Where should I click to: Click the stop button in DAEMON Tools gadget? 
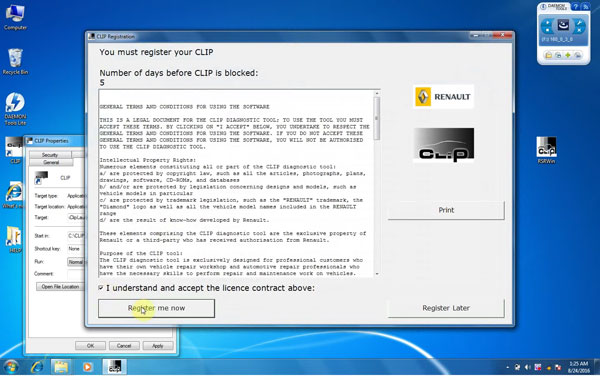548,30
